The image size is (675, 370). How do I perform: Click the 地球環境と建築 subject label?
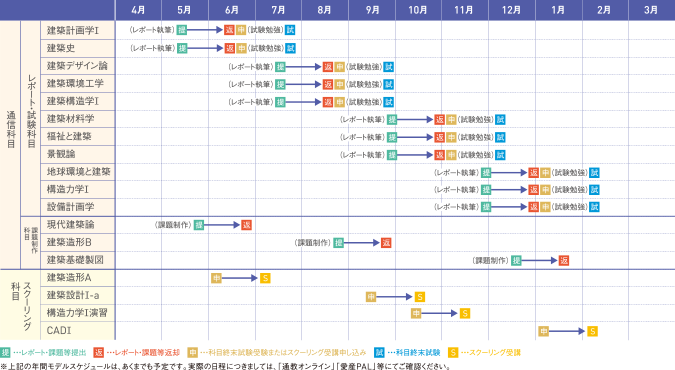click(78, 172)
